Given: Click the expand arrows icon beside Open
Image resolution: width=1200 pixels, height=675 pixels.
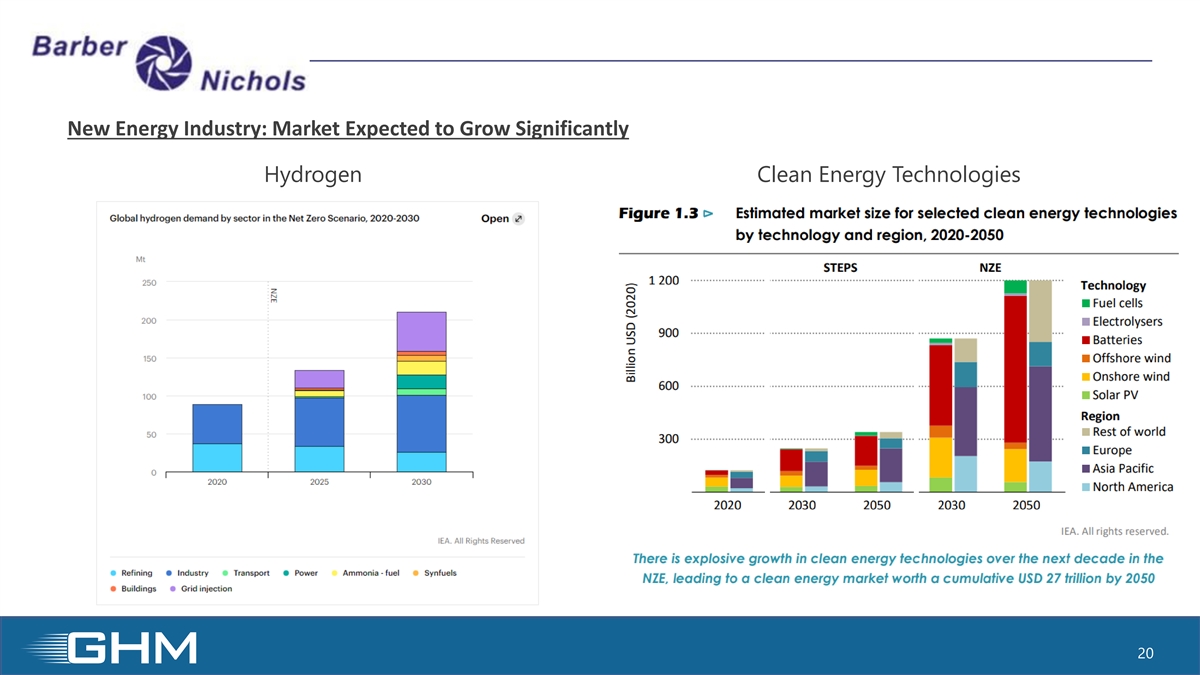Looking at the screenshot, I should [518, 219].
